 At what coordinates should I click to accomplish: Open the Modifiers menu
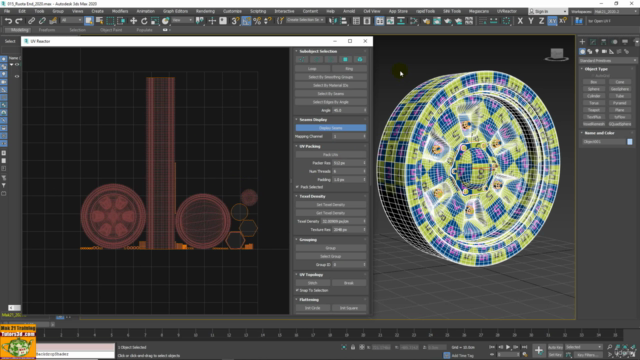pos(120,11)
